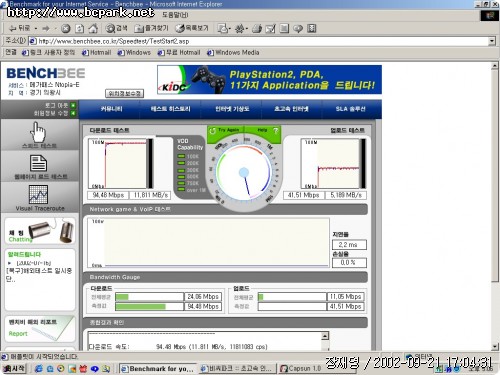Open the 인터넷 기상도 nav menu
This screenshot has height=375, width=500.
pos(232,109)
